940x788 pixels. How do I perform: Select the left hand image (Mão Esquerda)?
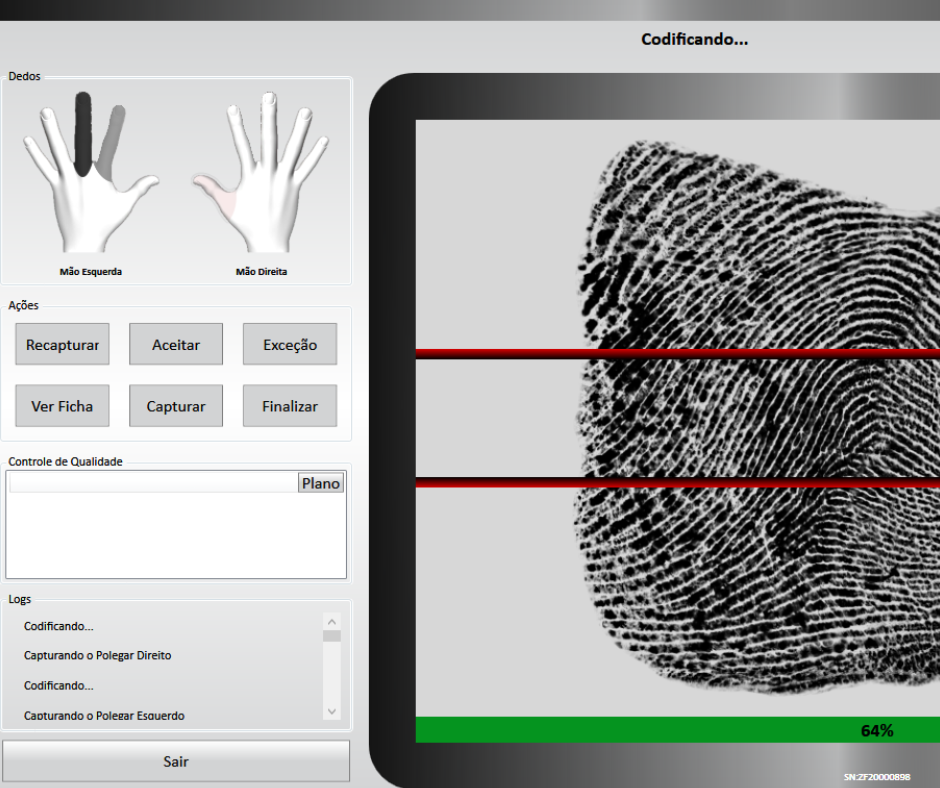[x=91, y=172]
